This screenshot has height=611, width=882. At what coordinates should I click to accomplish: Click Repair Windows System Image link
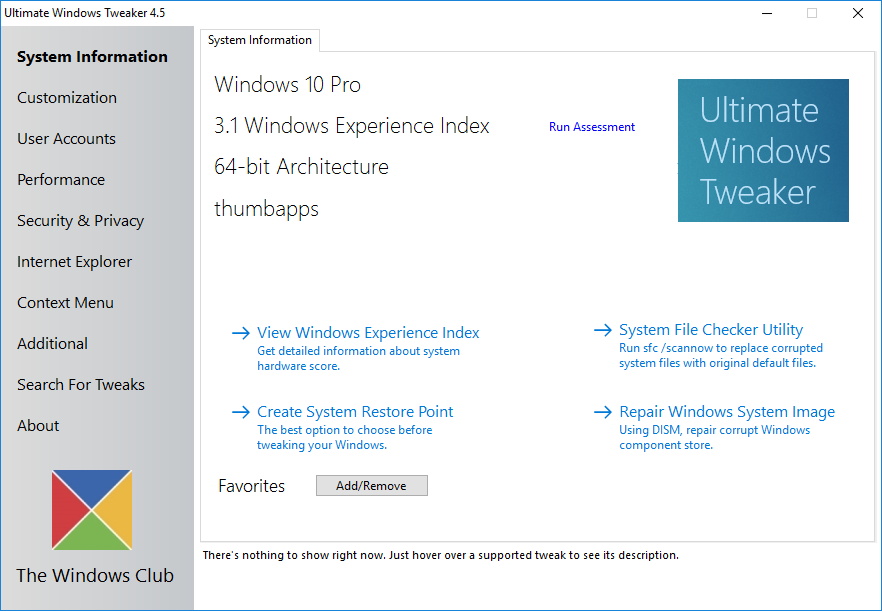(x=727, y=412)
